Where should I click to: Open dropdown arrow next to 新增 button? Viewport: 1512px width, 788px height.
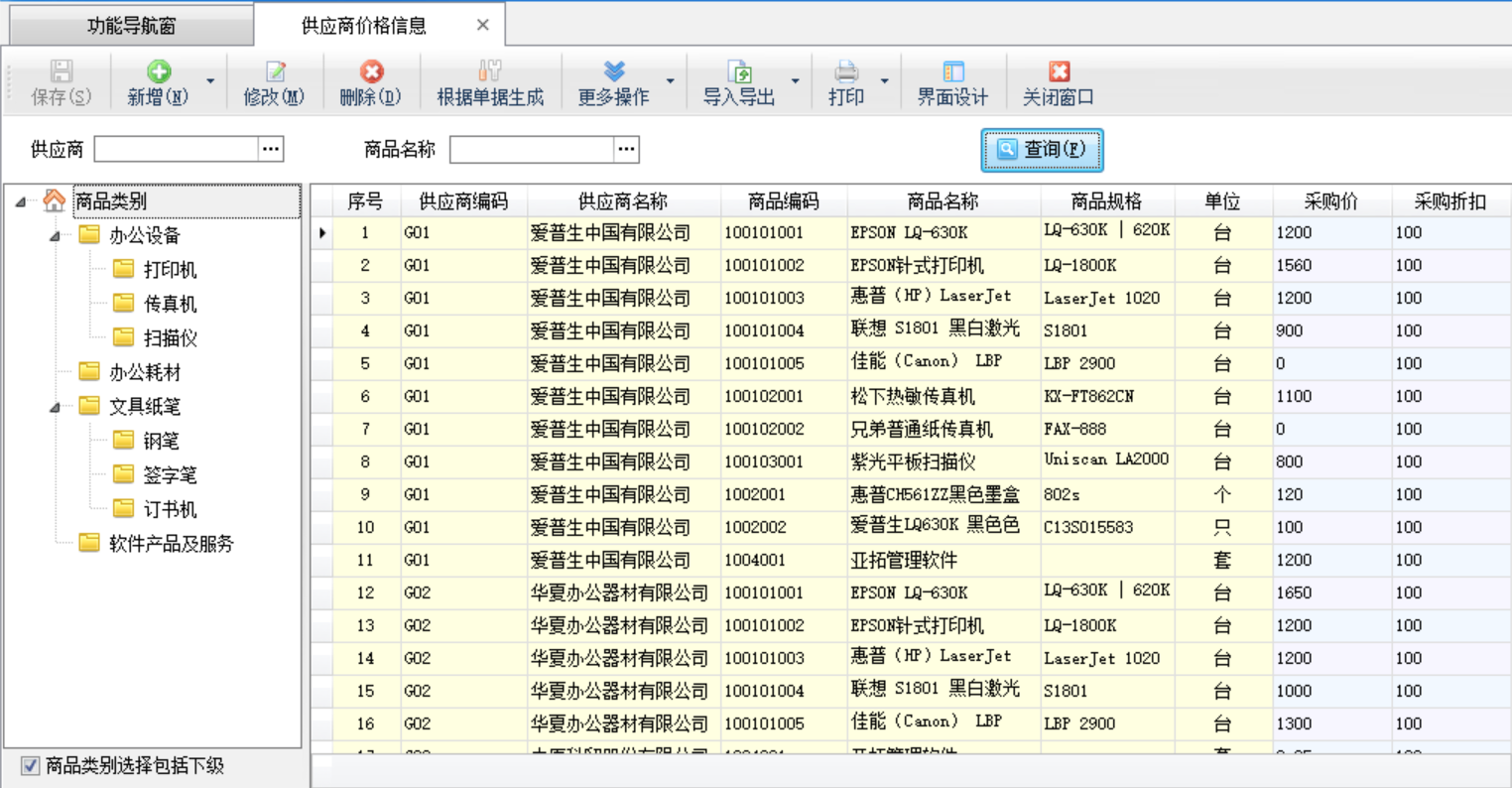pyautogui.click(x=210, y=81)
